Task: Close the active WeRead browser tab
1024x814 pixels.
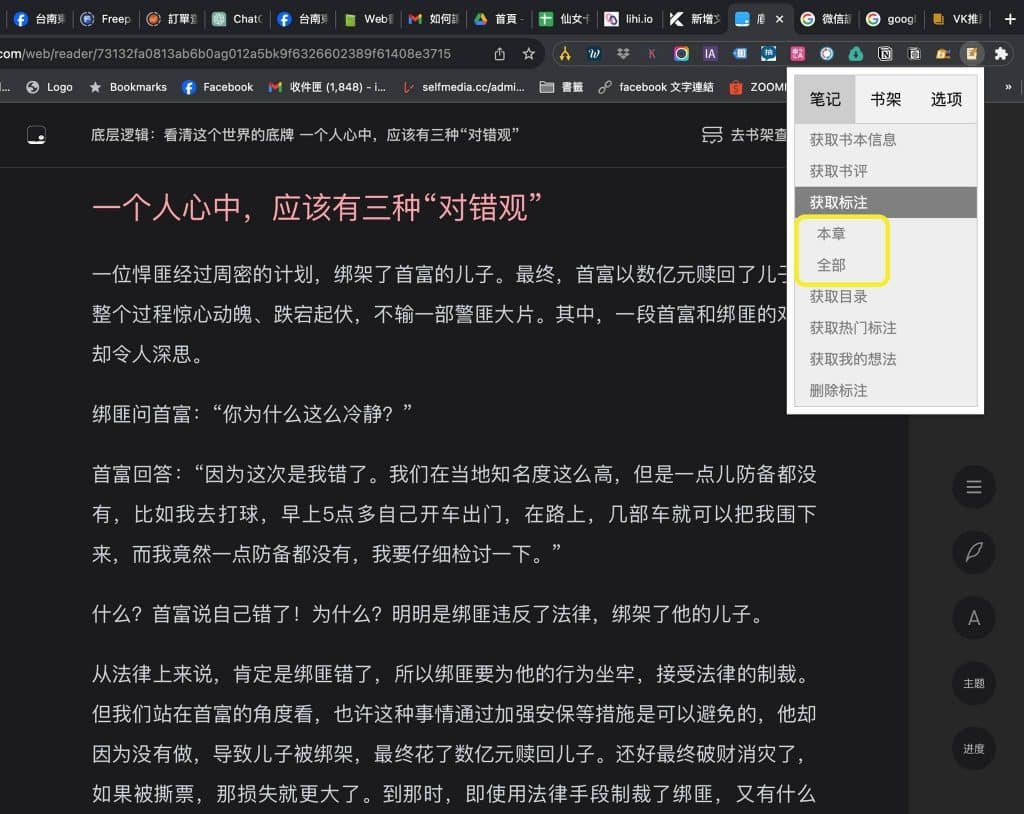Action: click(x=779, y=19)
